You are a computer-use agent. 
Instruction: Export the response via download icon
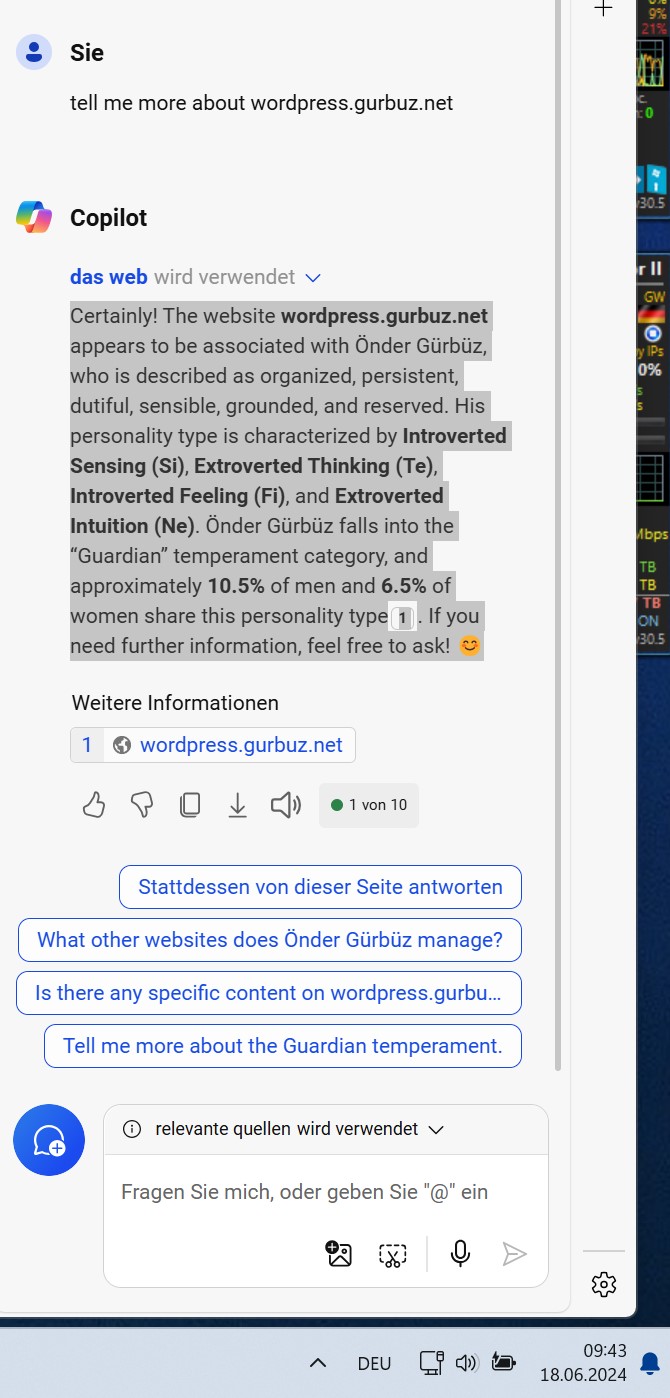[237, 805]
